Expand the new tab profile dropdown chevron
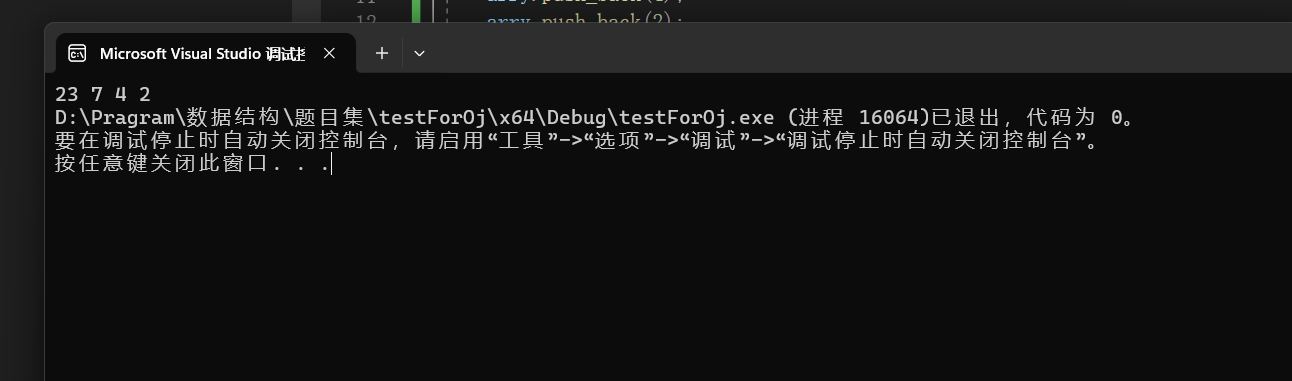 click(x=419, y=53)
